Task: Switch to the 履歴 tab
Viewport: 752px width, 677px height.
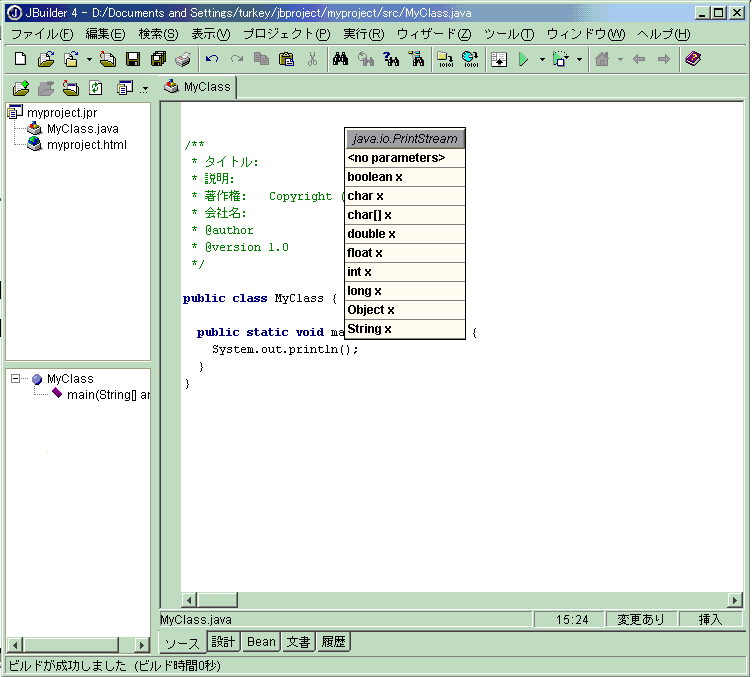Action: click(x=333, y=642)
